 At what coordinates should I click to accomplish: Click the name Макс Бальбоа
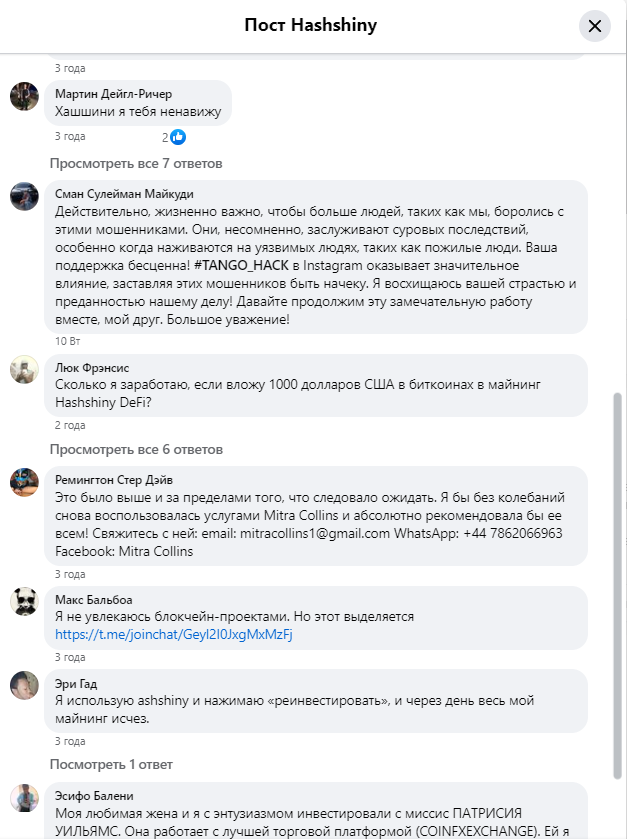[x=93, y=600]
